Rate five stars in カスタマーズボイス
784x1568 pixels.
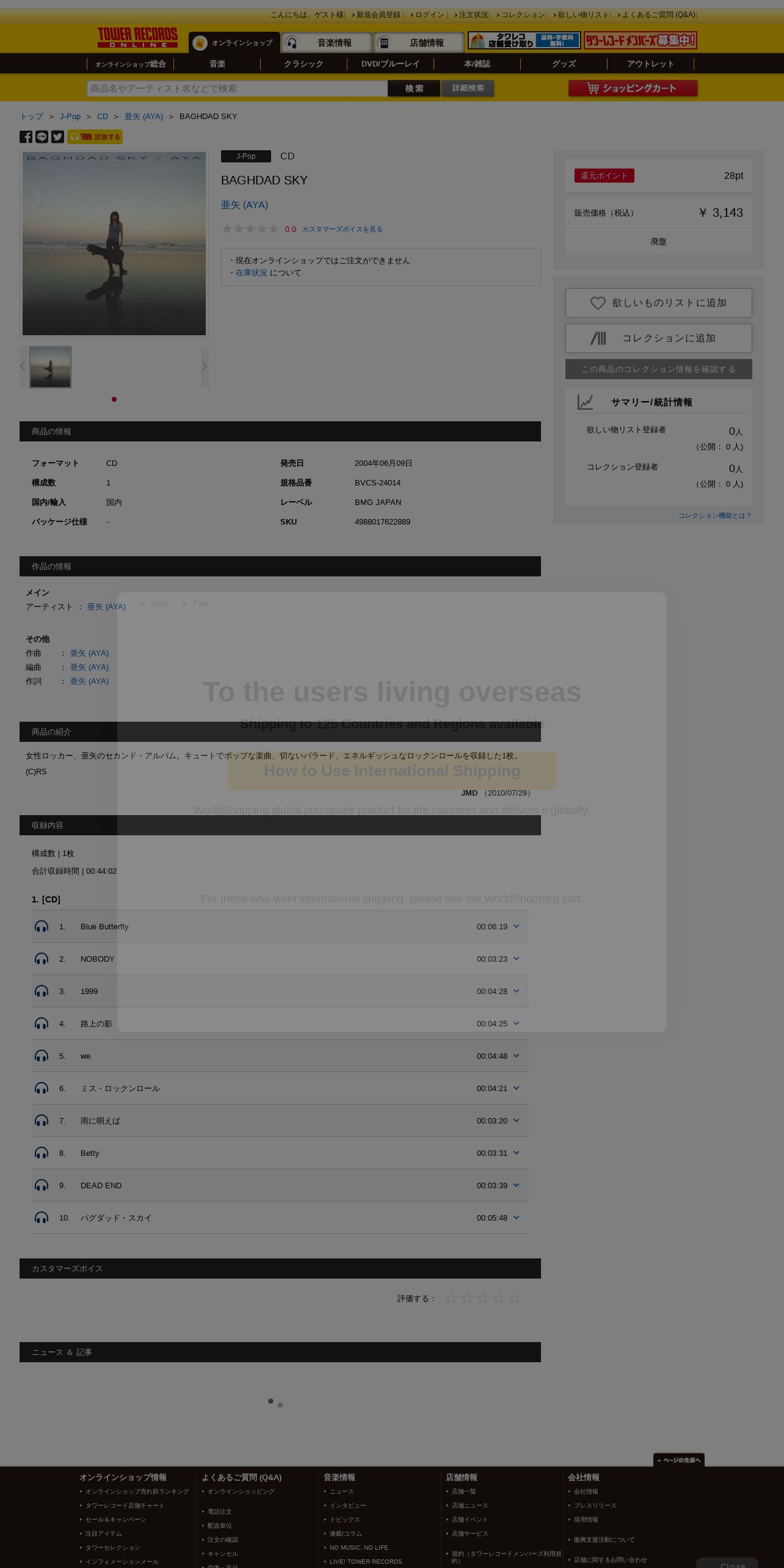515,1298
